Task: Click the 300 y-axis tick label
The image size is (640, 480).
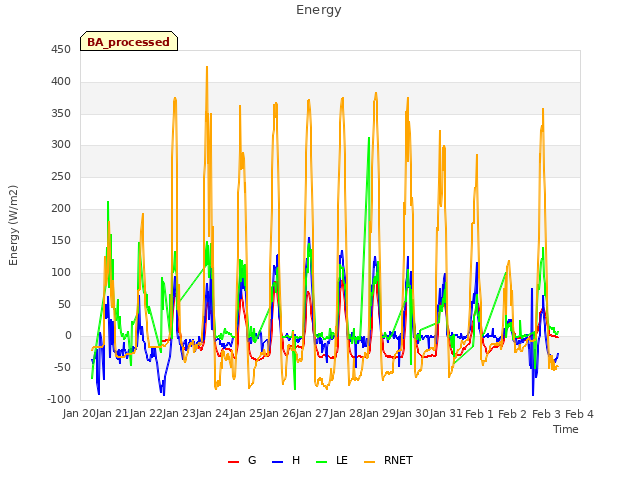Action: pos(61,144)
